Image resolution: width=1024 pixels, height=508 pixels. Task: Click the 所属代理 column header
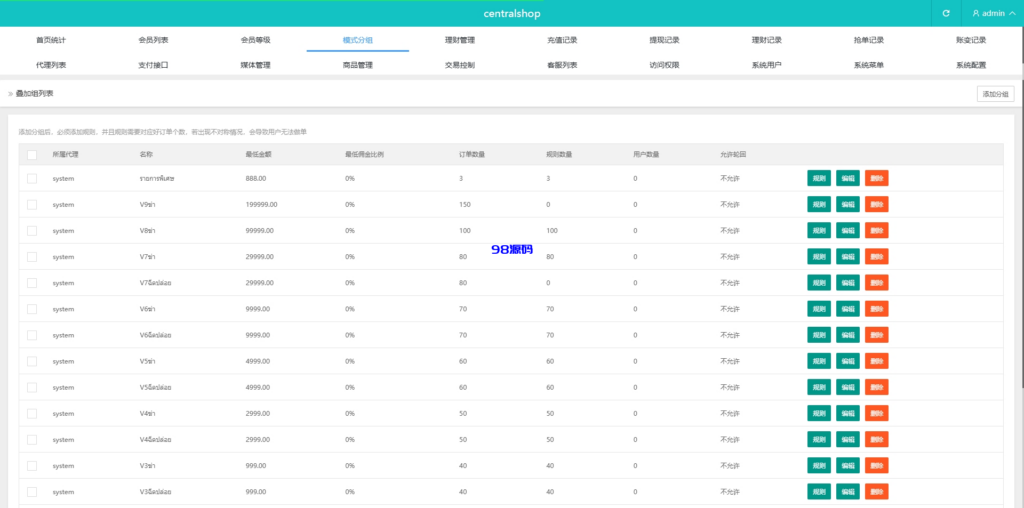65,155
